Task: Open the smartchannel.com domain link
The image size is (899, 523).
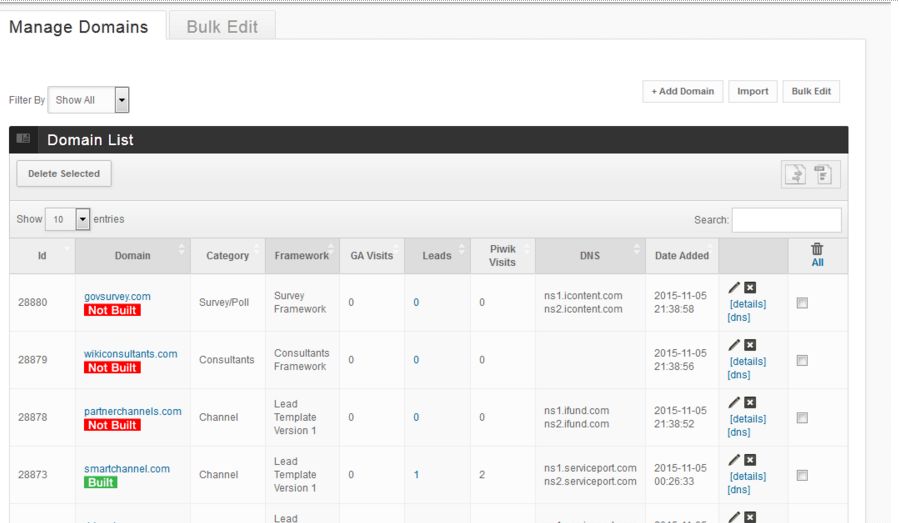Action: point(127,469)
